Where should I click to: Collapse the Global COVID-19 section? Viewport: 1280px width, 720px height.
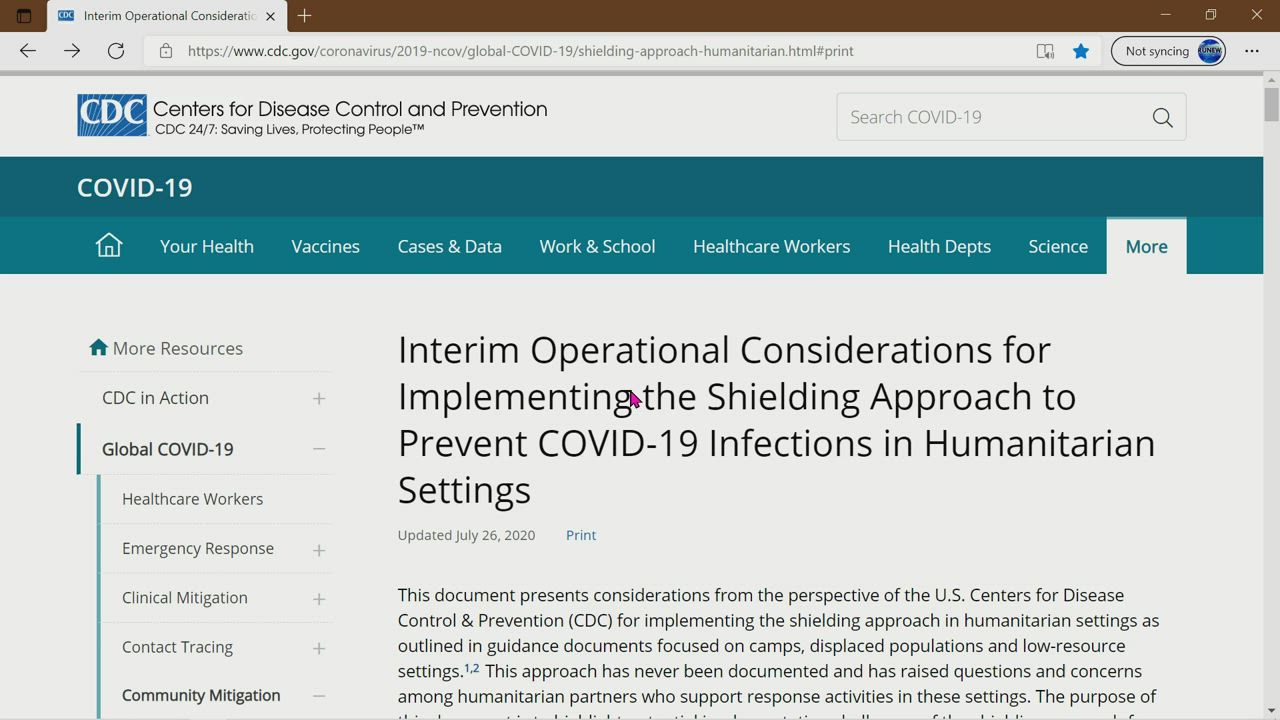pyautogui.click(x=319, y=449)
